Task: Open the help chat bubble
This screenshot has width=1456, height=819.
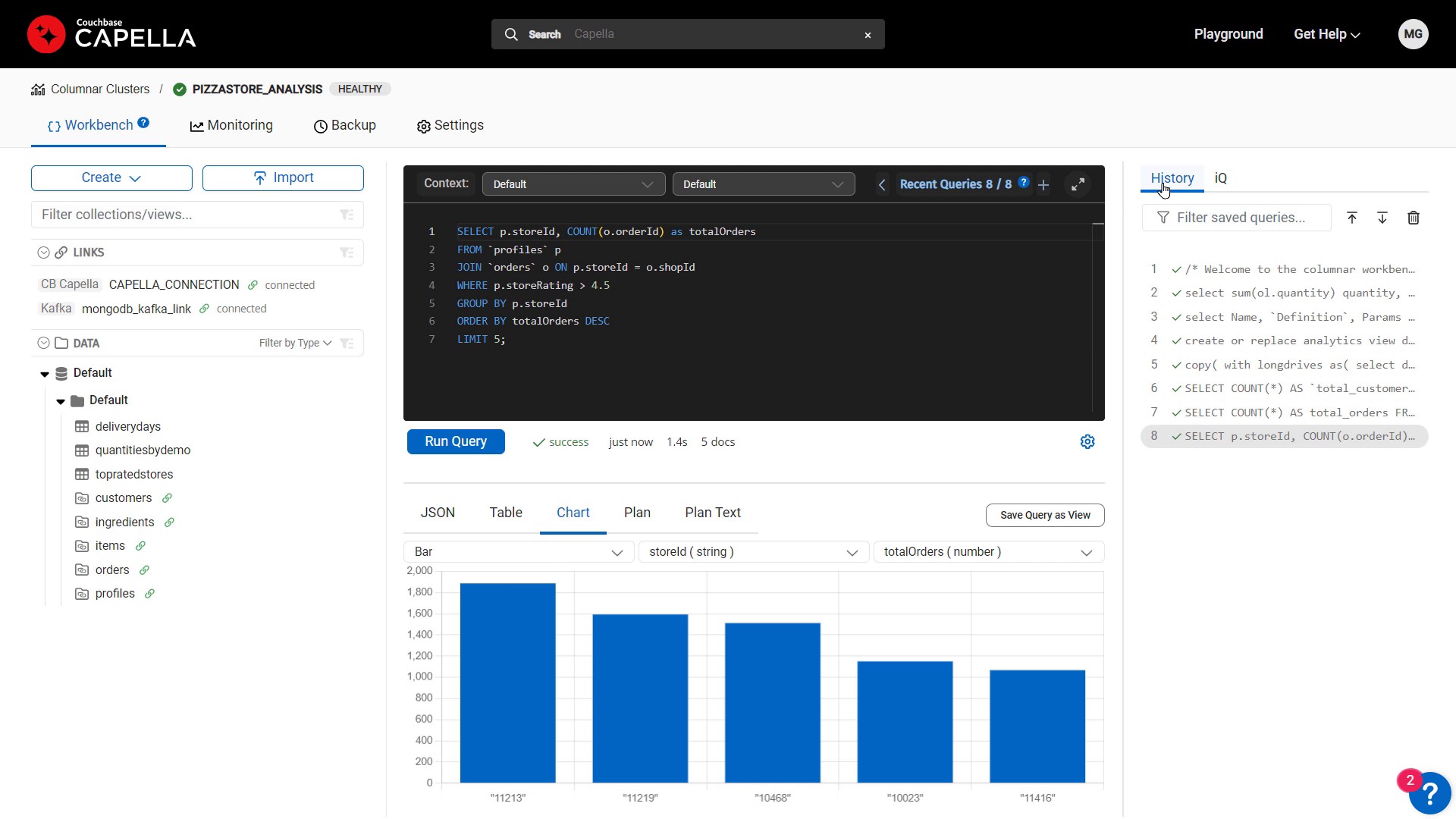Action: (1429, 793)
